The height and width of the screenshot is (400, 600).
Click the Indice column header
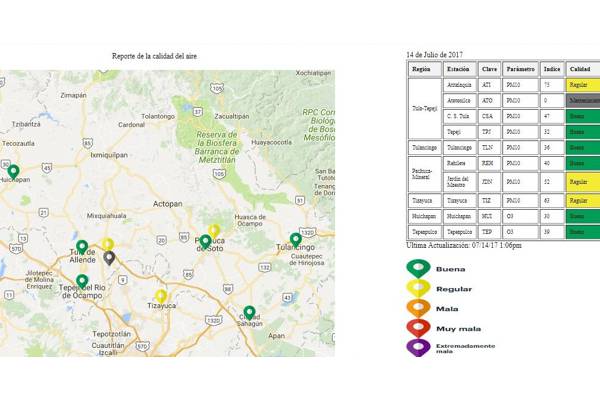[552, 69]
